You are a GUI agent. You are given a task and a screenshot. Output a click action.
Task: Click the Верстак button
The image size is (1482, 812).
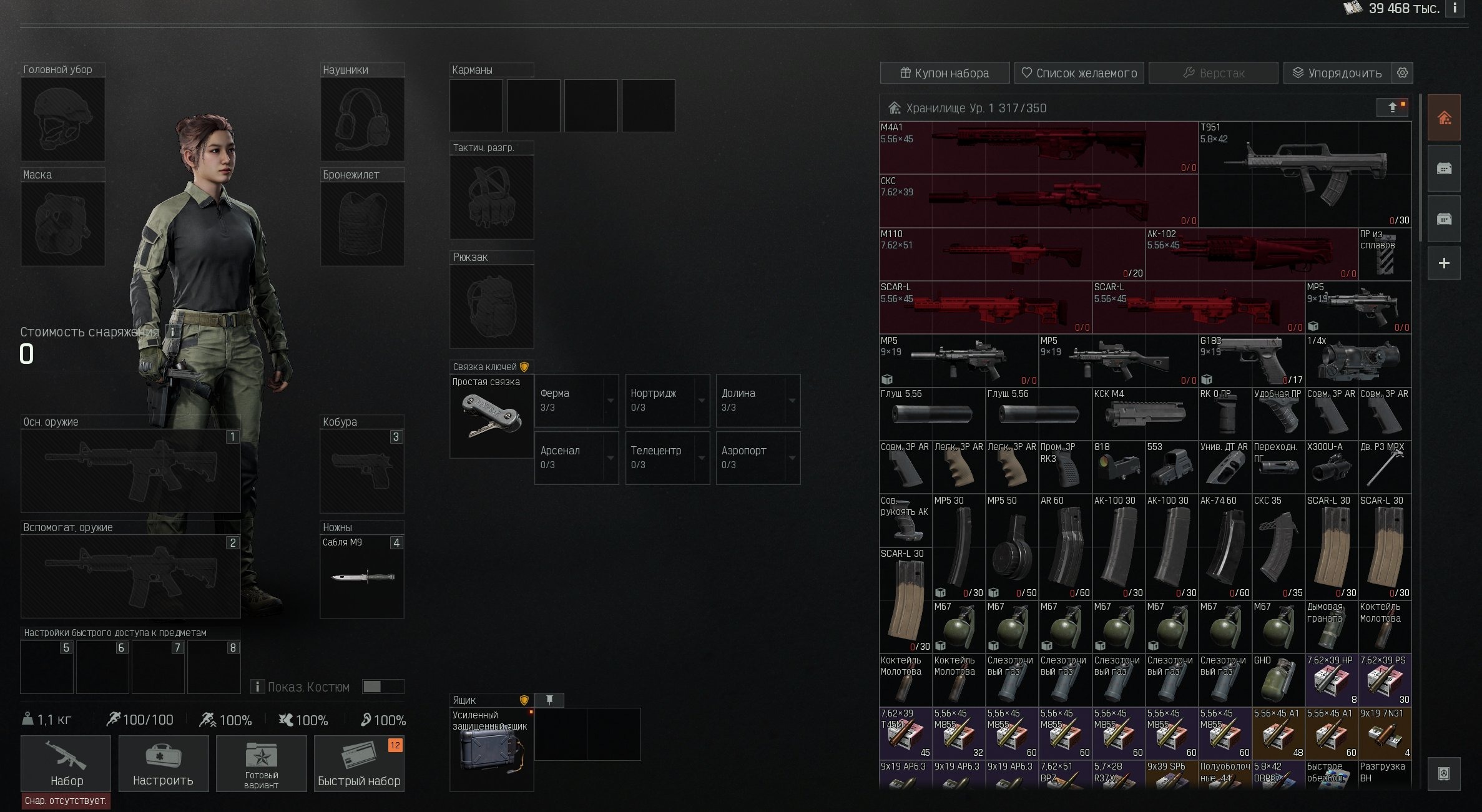[1213, 73]
